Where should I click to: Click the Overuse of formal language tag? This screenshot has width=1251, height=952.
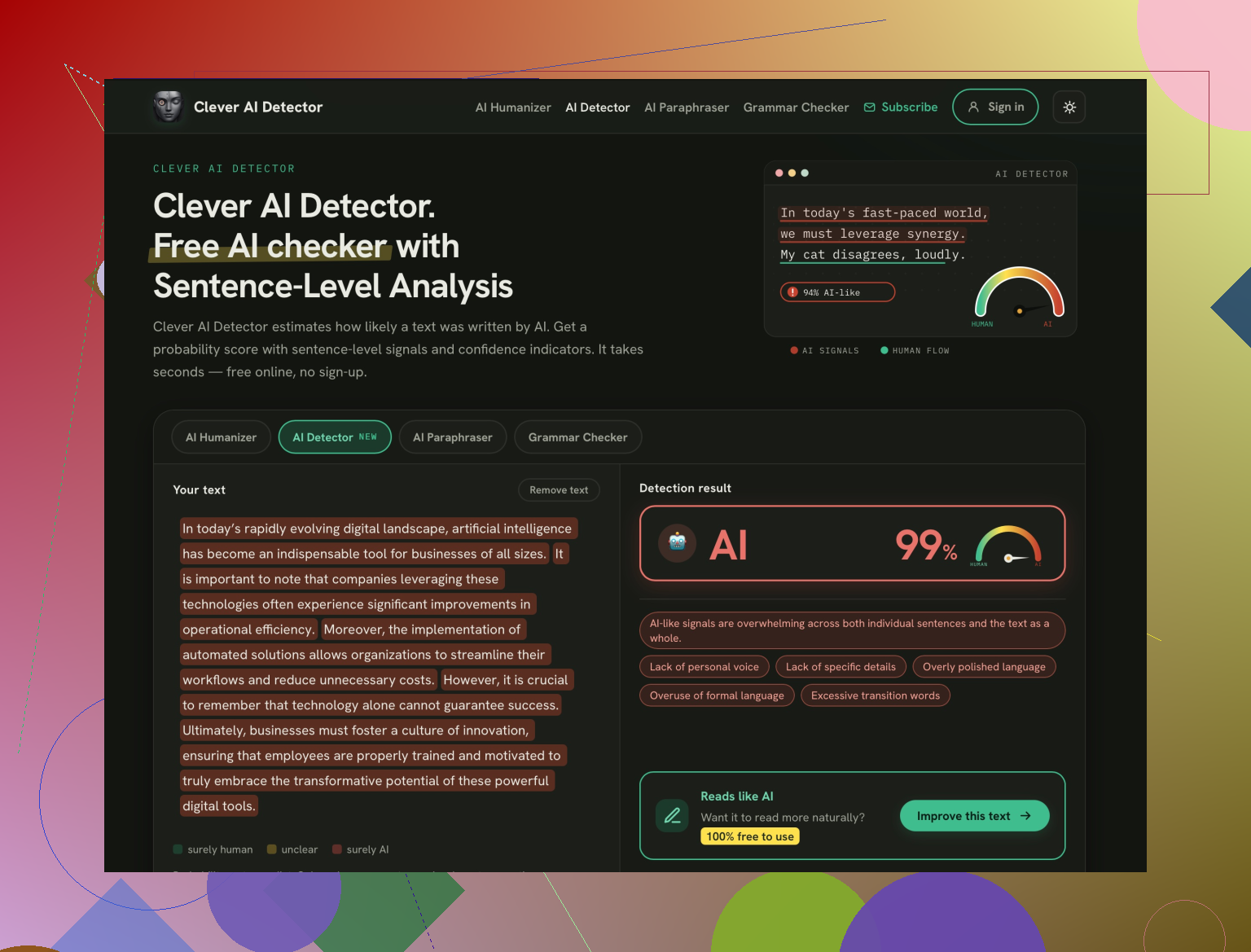[717, 695]
